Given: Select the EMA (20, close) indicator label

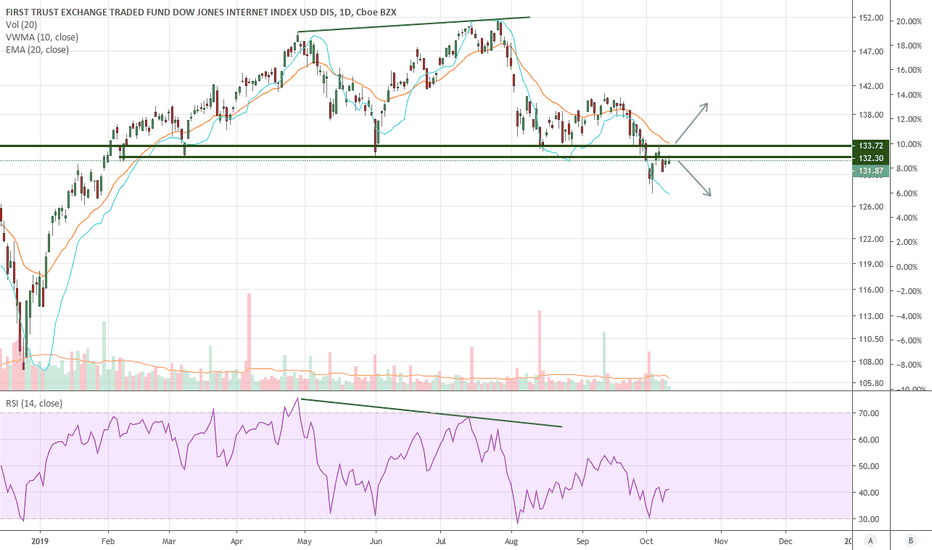Looking at the screenshot, I should (37, 49).
